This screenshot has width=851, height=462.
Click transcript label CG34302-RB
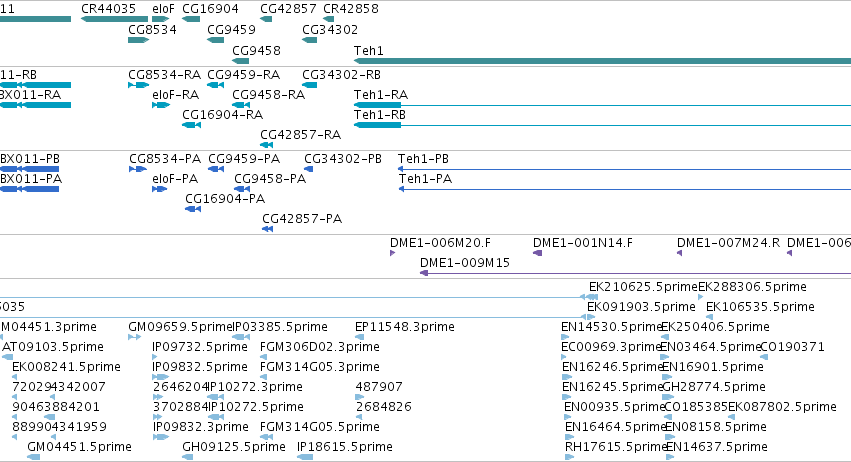(341, 74)
